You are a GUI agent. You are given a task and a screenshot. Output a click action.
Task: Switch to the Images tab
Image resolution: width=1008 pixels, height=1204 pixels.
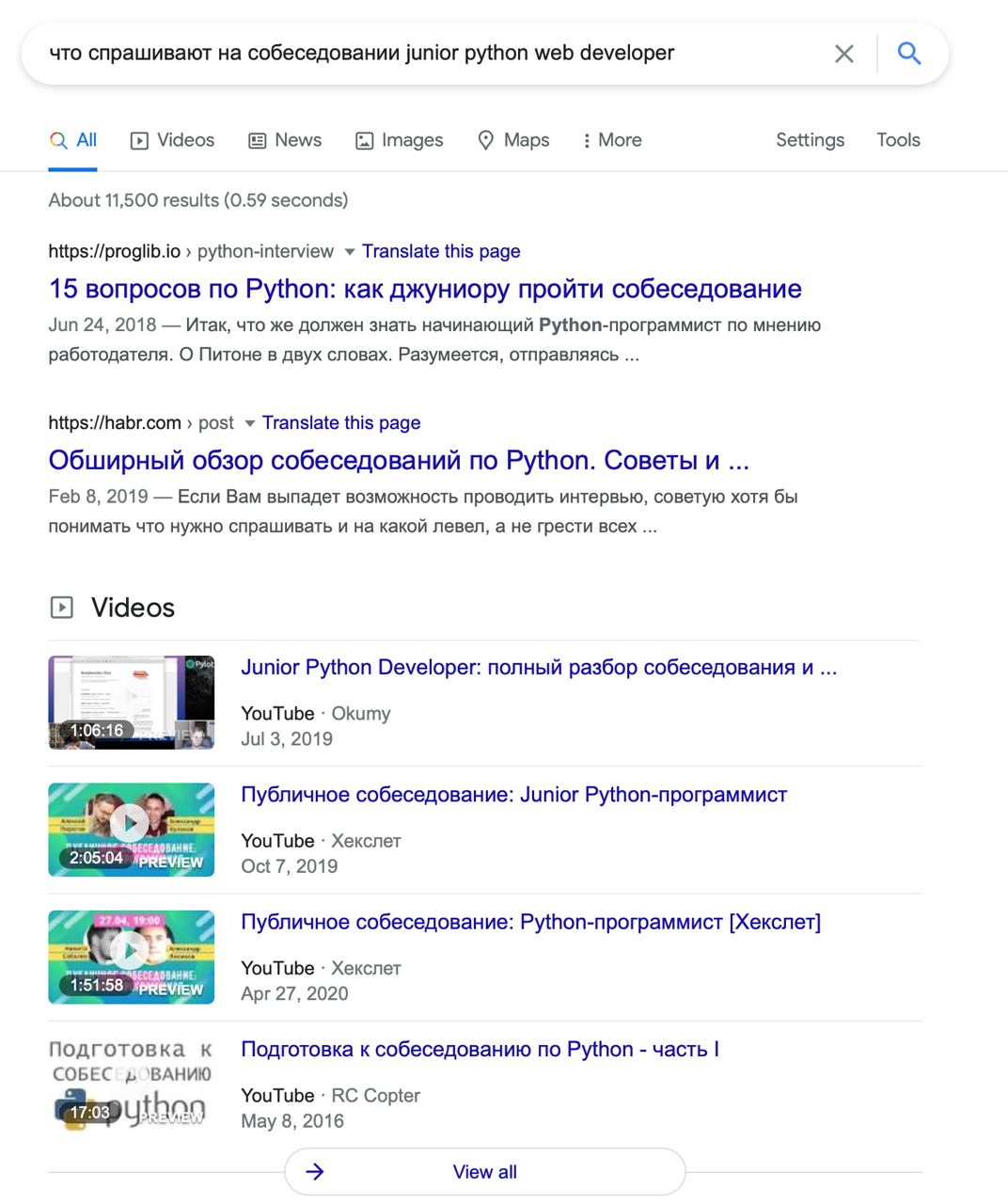coord(399,140)
